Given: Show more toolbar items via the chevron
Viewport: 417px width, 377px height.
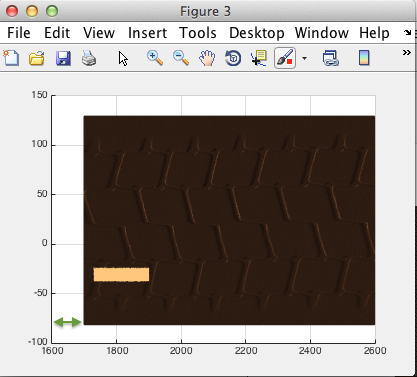Looking at the screenshot, I should click(407, 53).
